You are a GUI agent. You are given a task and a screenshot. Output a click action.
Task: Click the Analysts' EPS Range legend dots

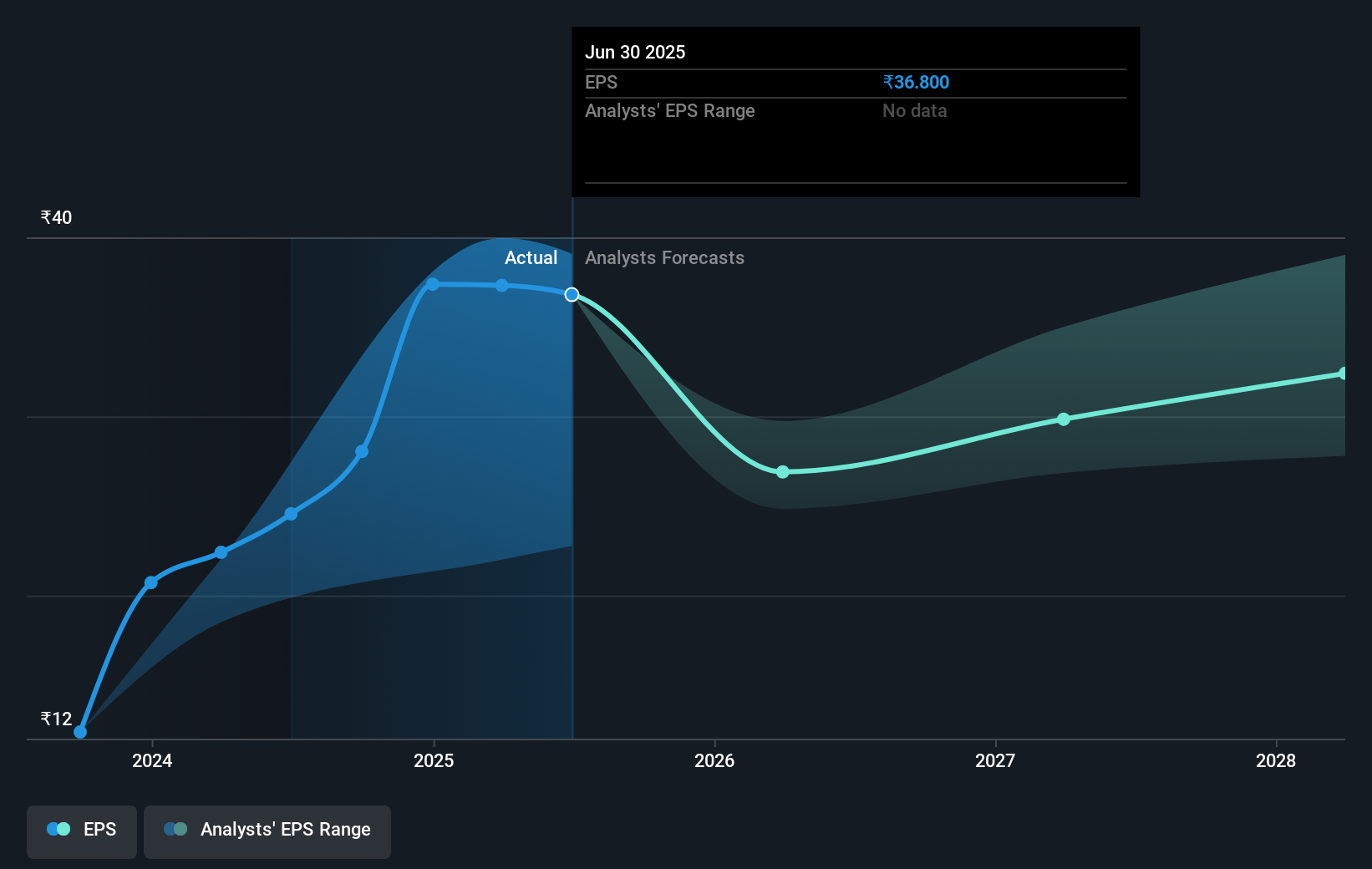pyautogui.click(x=175, y=829)
